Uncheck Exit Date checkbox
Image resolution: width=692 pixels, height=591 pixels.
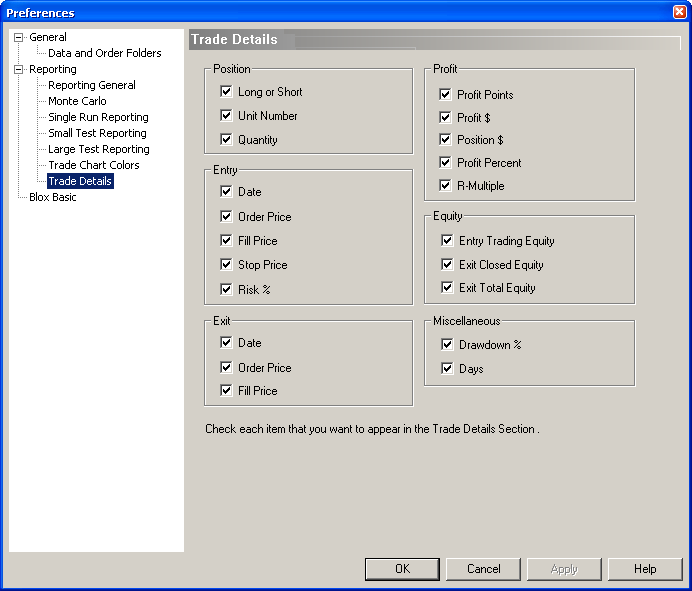[x=226, y=343]
